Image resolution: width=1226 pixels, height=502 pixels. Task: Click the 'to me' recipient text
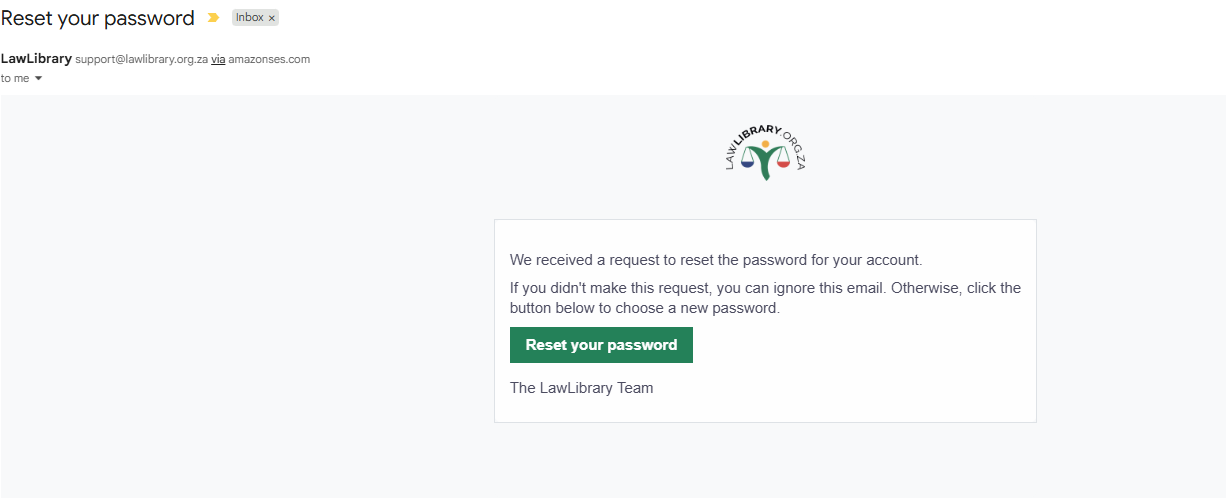point(15,79)
